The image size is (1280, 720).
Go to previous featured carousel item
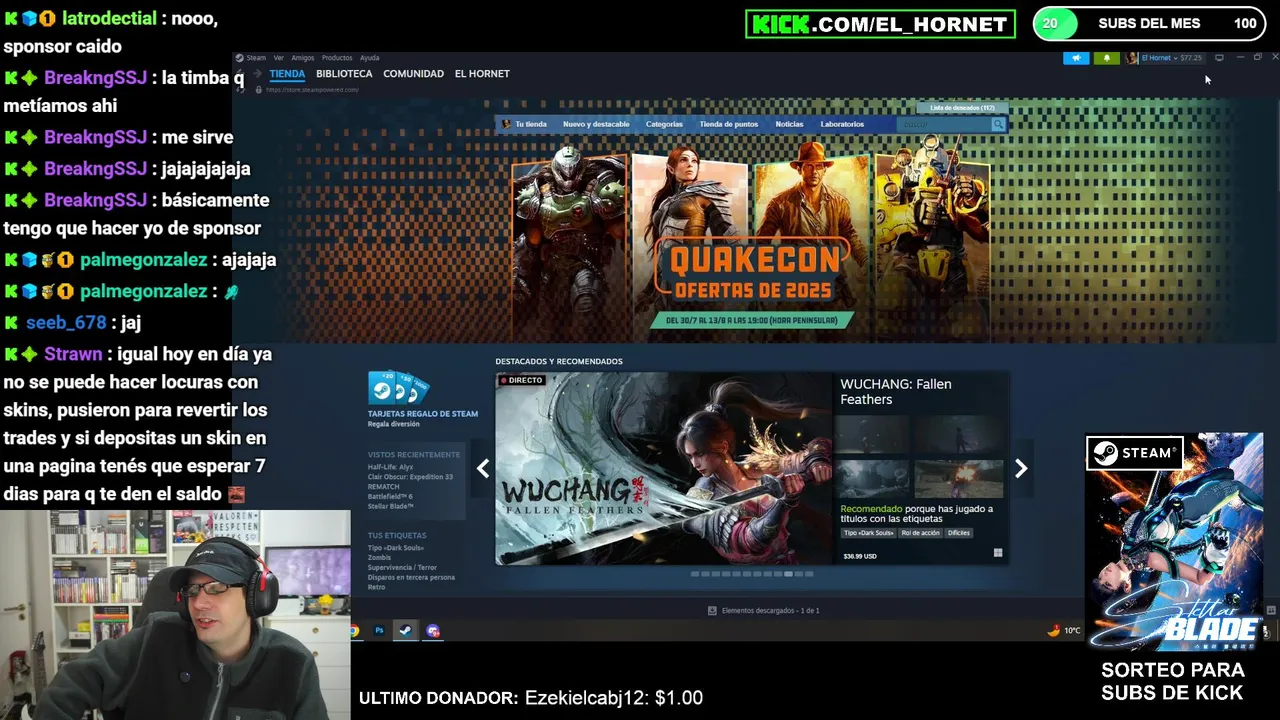click(x=483, y=468)
